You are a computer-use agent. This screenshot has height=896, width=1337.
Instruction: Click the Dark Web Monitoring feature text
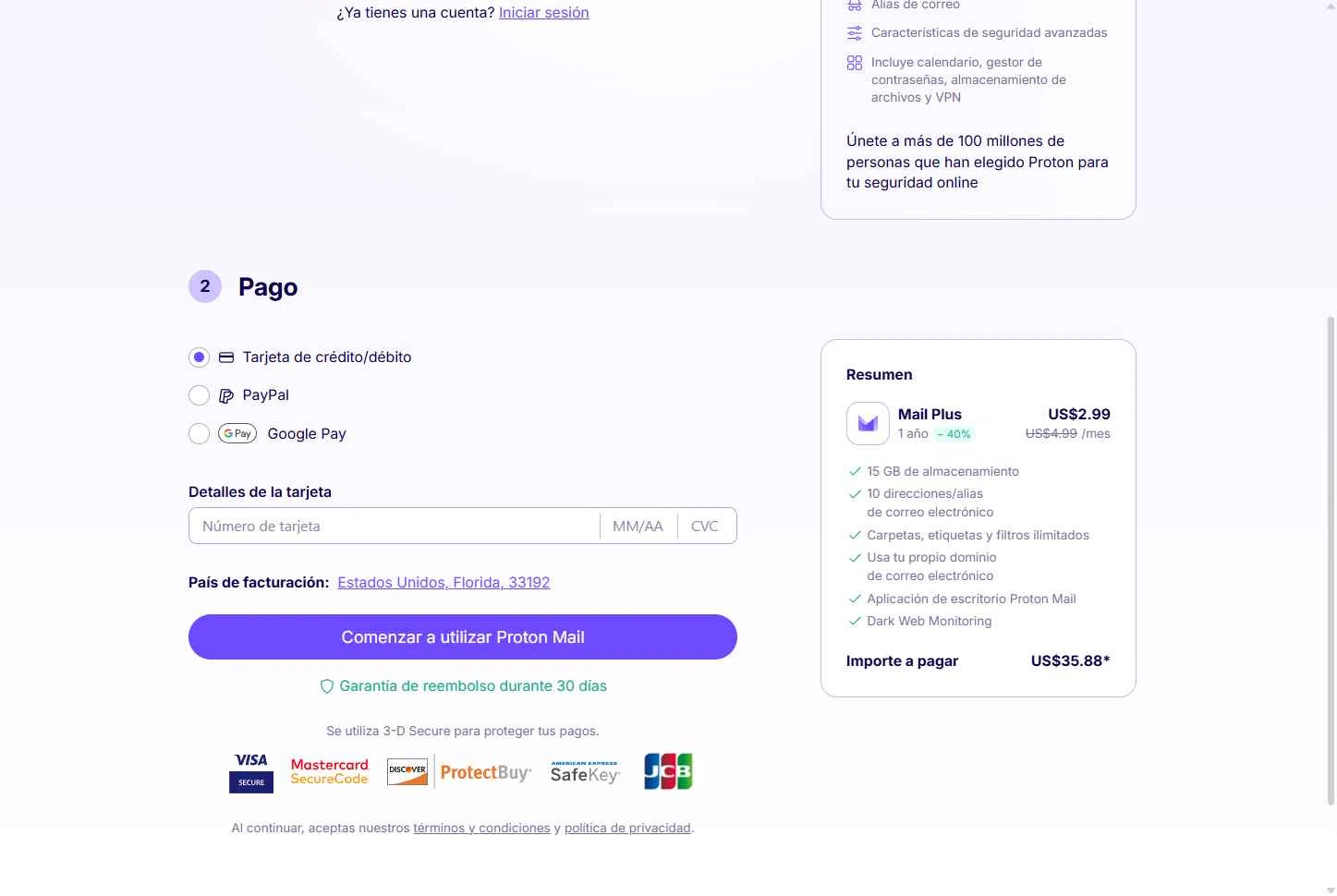(x=929, y=622)
